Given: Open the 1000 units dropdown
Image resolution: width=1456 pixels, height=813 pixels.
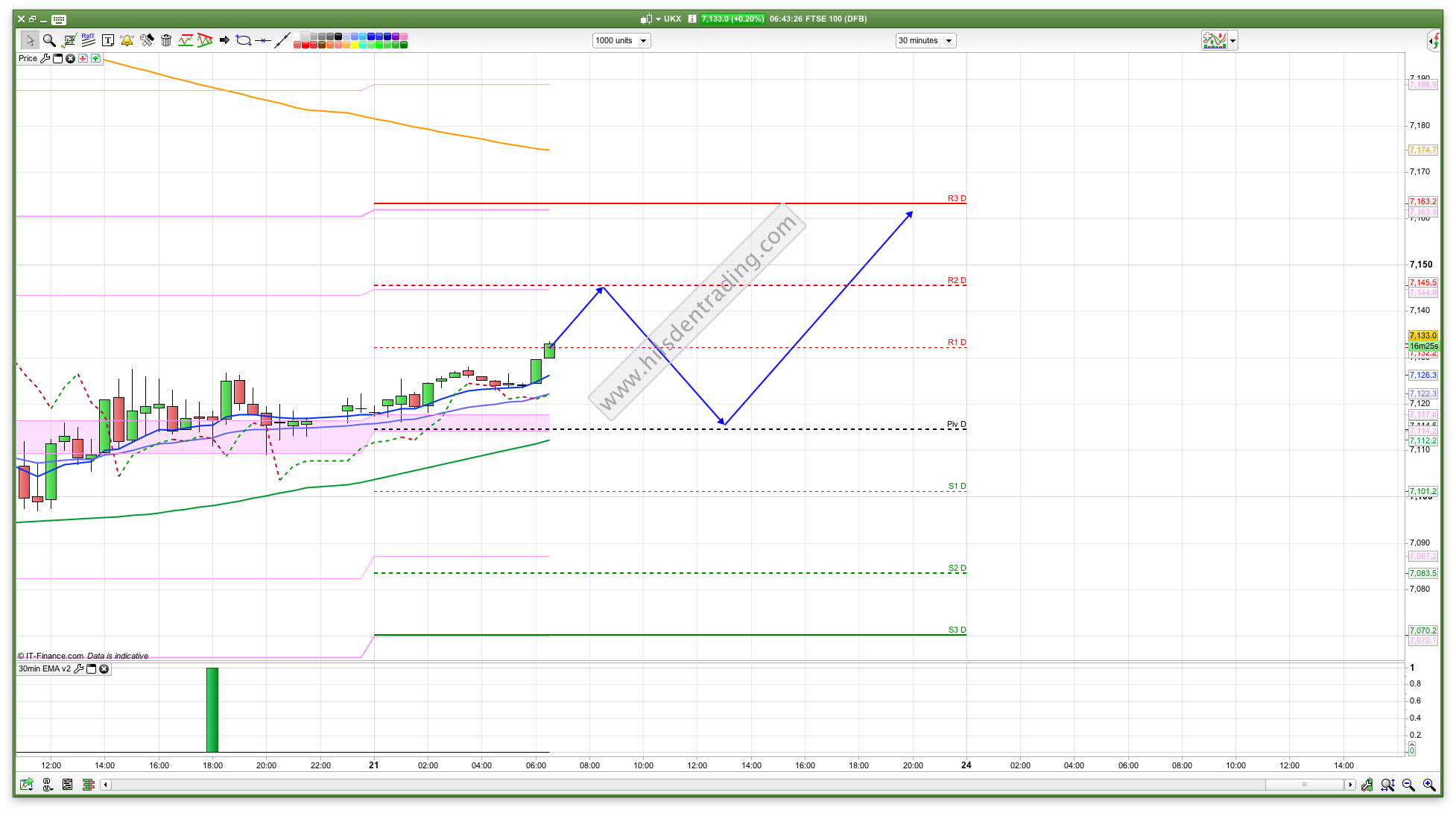Looking at the screenshot, I should click(621, 40).
